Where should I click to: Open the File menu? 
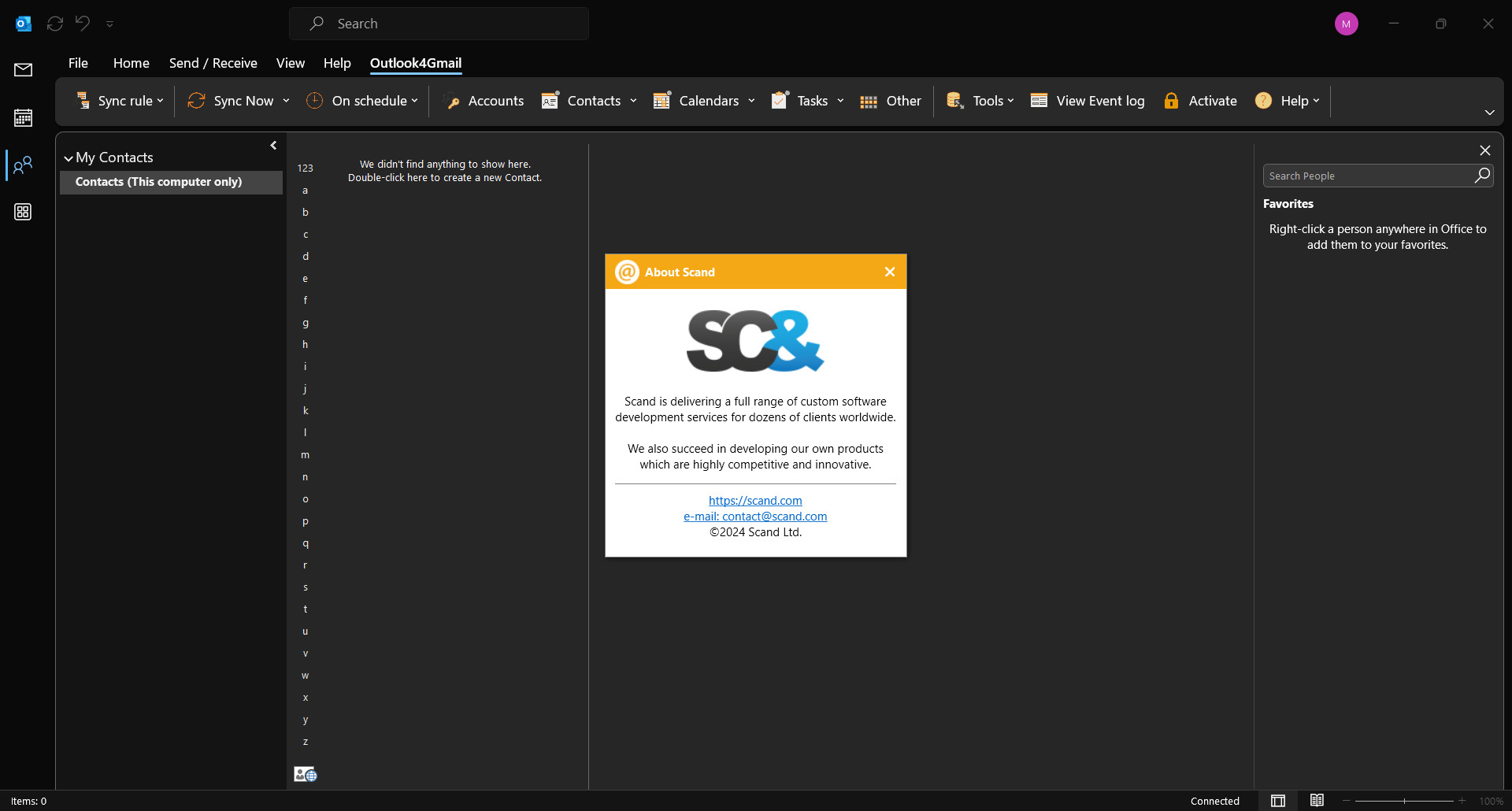pyautogui.click(x=78, y=63)
